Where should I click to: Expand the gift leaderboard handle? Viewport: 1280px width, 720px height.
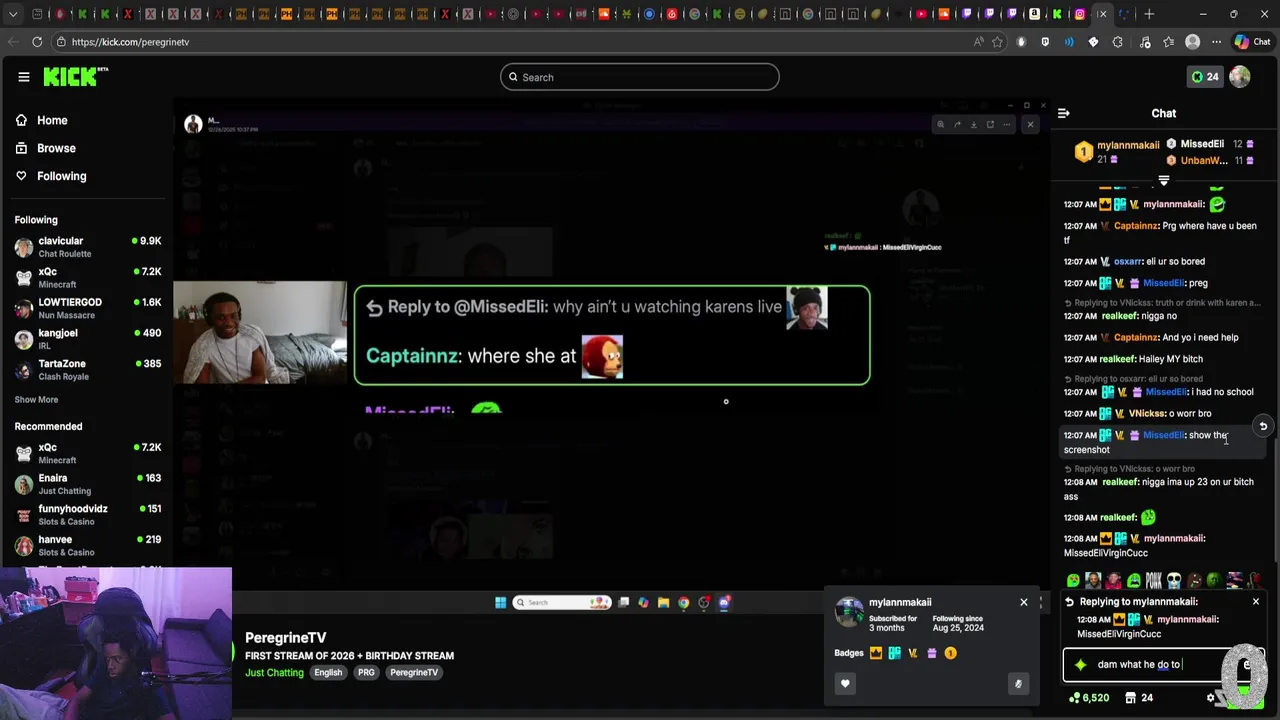tap(1163, 181)
